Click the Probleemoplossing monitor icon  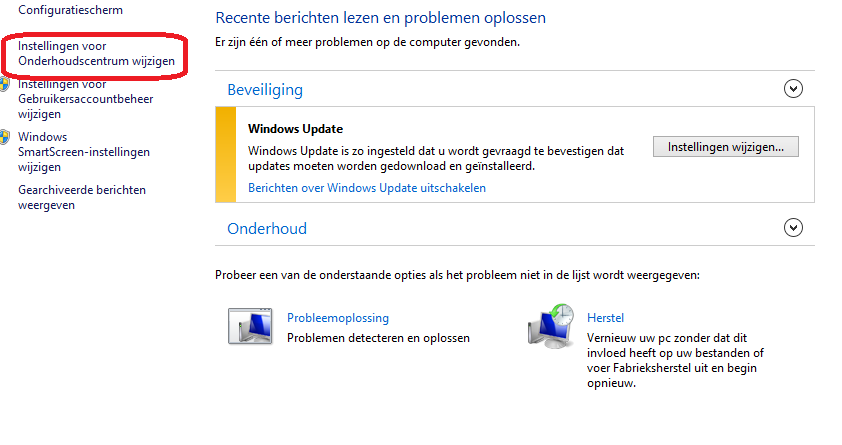[x=250, y=326]
